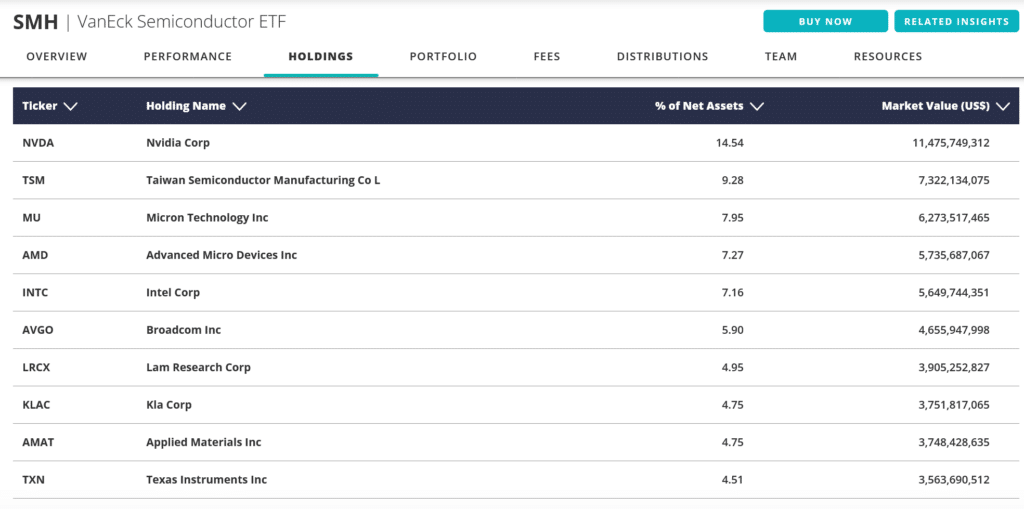Select the TSM ticker cell

[33, 180]
